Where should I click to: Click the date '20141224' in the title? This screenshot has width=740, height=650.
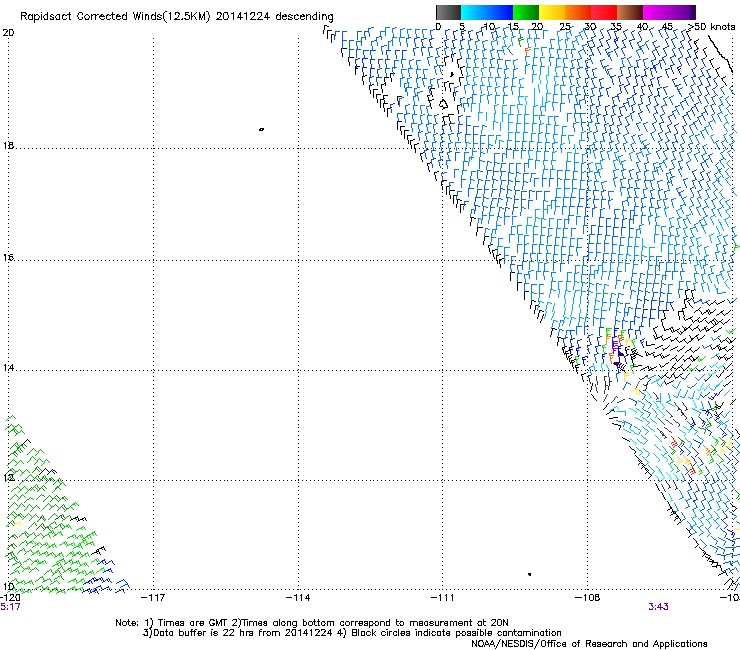coord(243,17)
